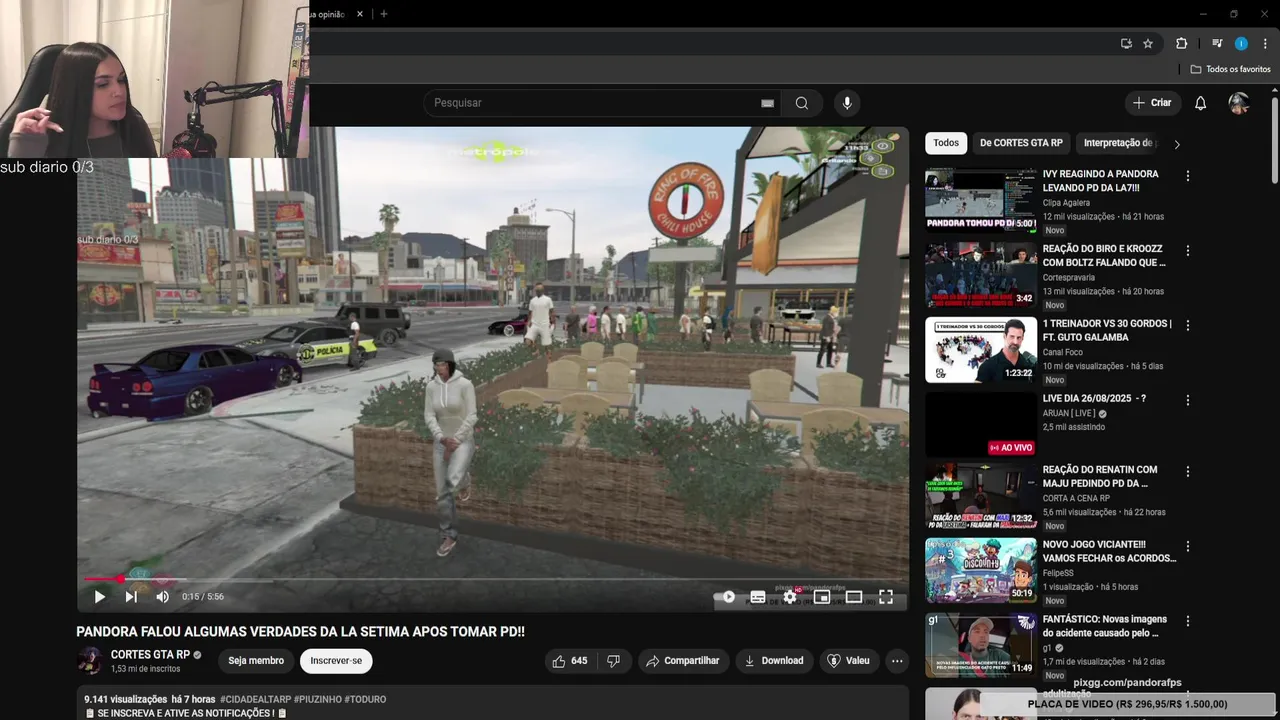This screenshot has height=720, width=1280.
Task: Open the on-screen keyboard icon
Action: click(767, 103)
